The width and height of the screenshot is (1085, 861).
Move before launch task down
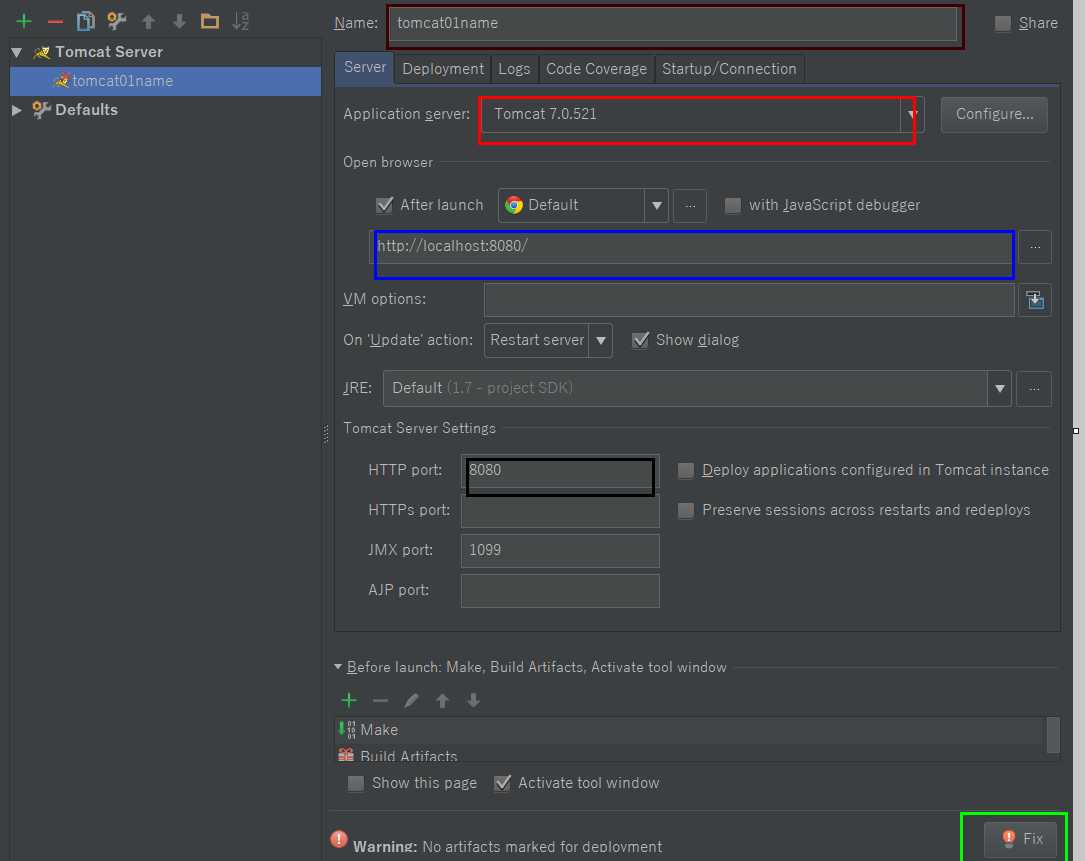pyautogui.click(x=473, y=700)
